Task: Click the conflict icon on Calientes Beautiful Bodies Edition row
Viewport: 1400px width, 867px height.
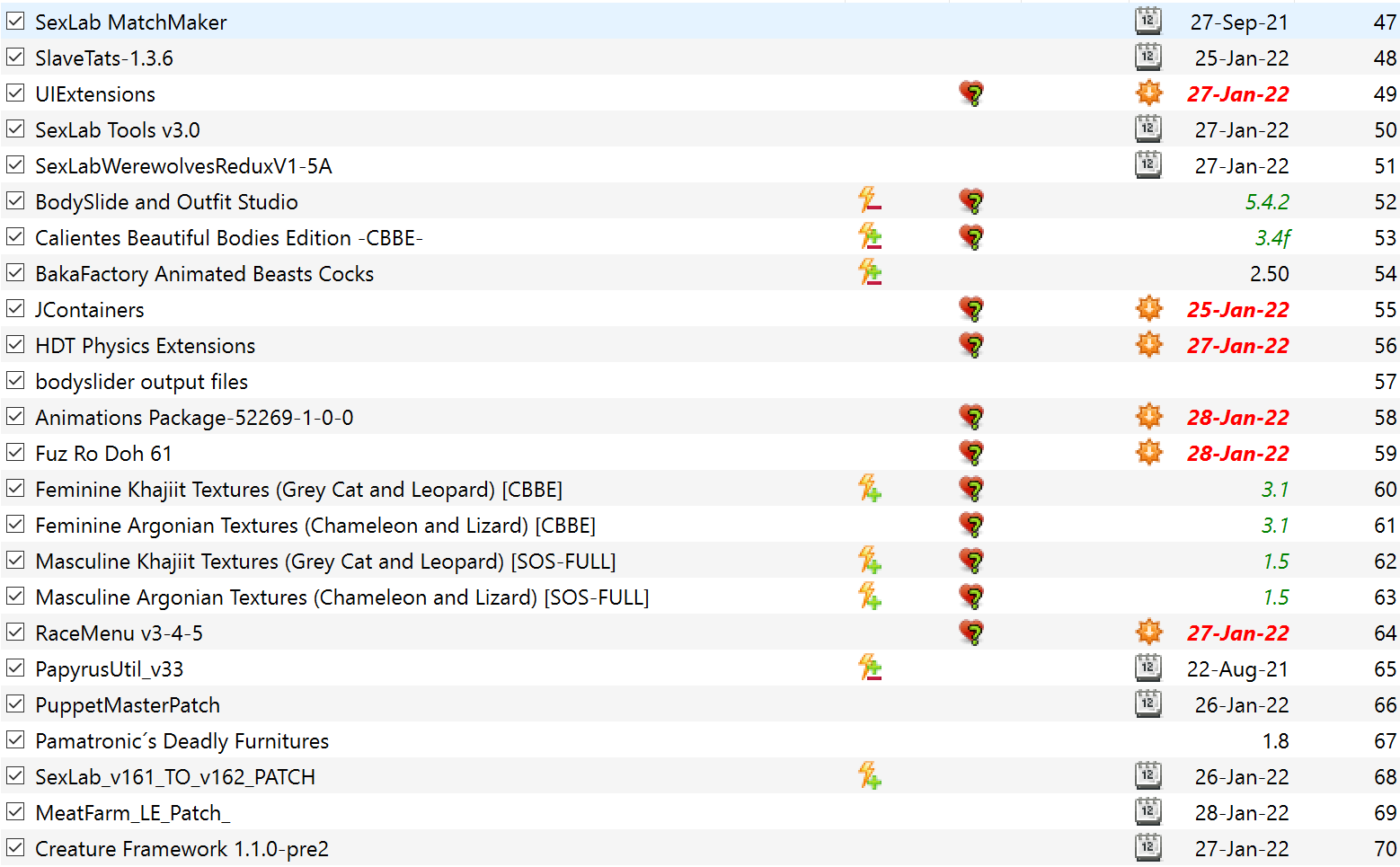Action: point(869,235)
